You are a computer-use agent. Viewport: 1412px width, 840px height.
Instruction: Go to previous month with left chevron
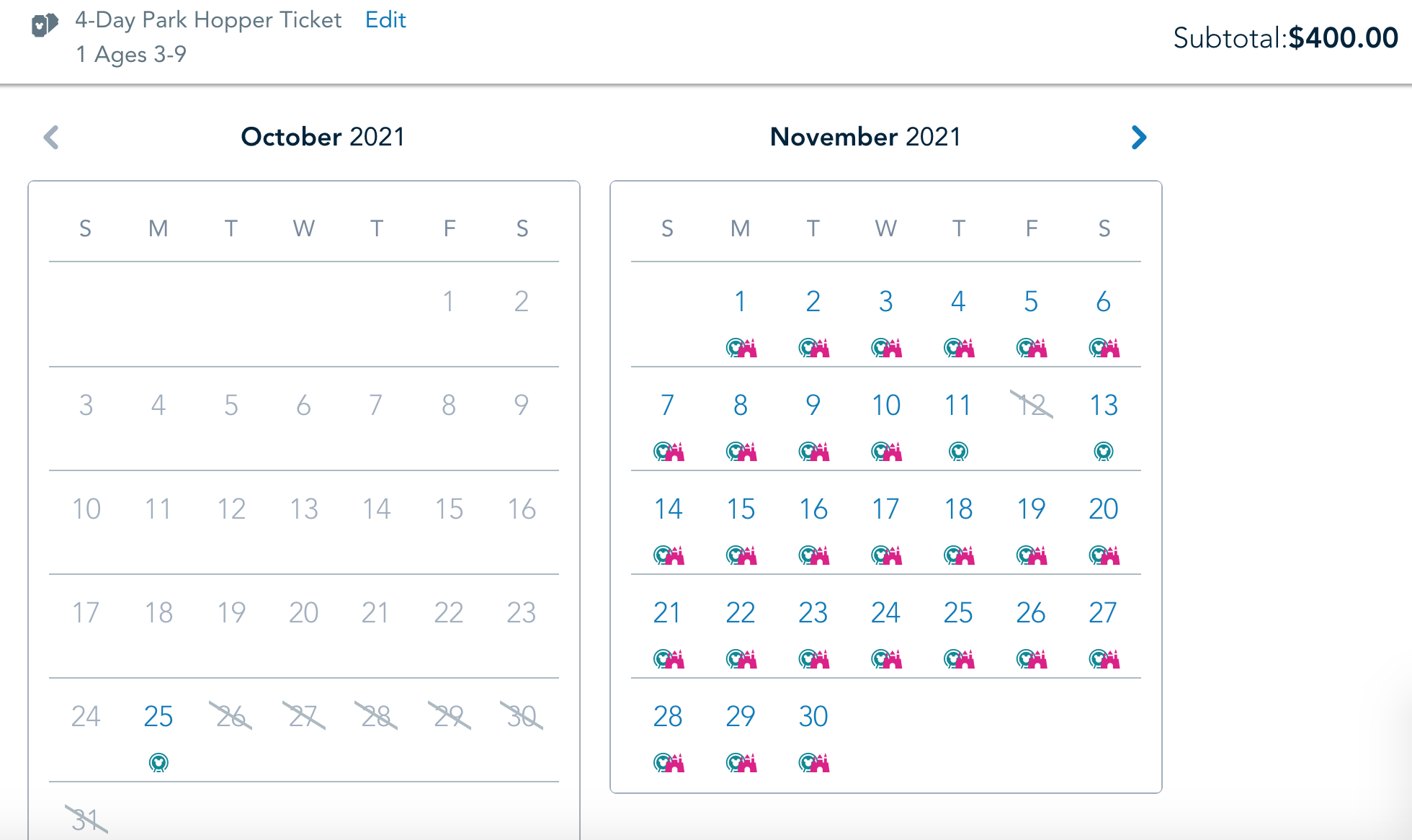pos(51,137)
